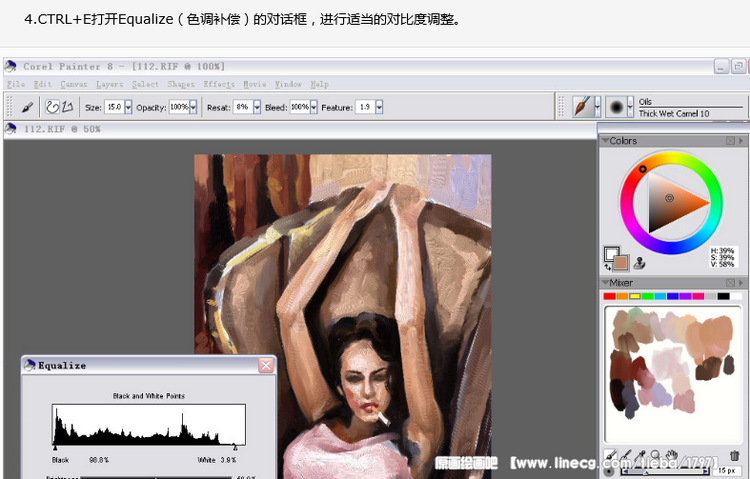Choose the Freehand Strokes icon
750x479 pixels.
[52, 107]
